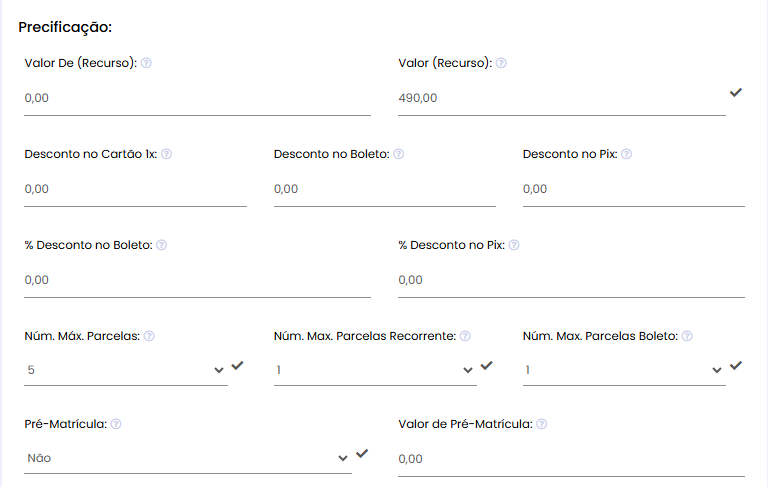Show help for % Desconto no Boleto
The image size is (768, 487).
(162, 245)
